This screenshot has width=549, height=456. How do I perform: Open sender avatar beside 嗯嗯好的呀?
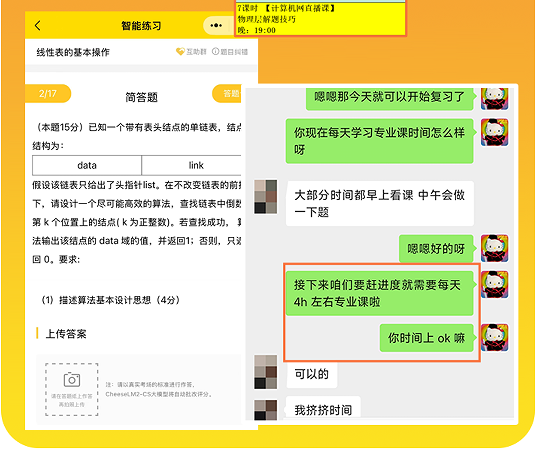coord(494,248)
